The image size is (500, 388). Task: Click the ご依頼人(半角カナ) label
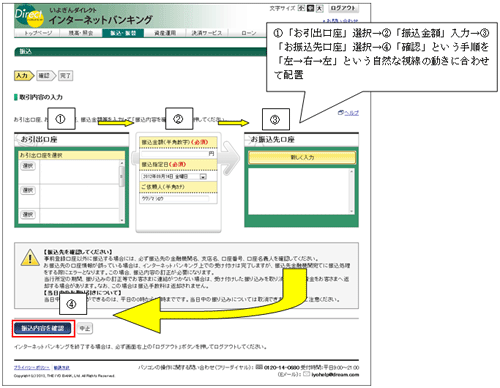[163, 187]
